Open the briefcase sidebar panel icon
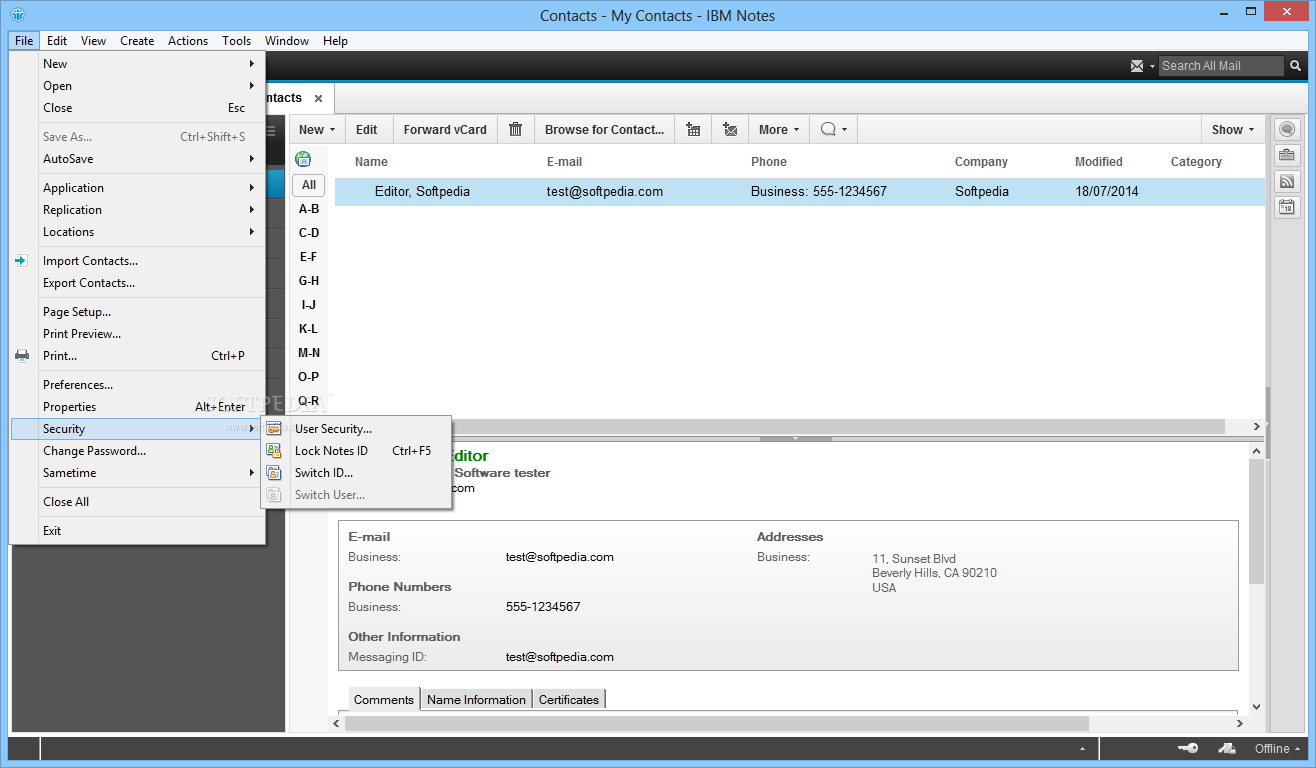Image resolution: width=1316 pixels, height=768 pixels. tap(1286, 155)
